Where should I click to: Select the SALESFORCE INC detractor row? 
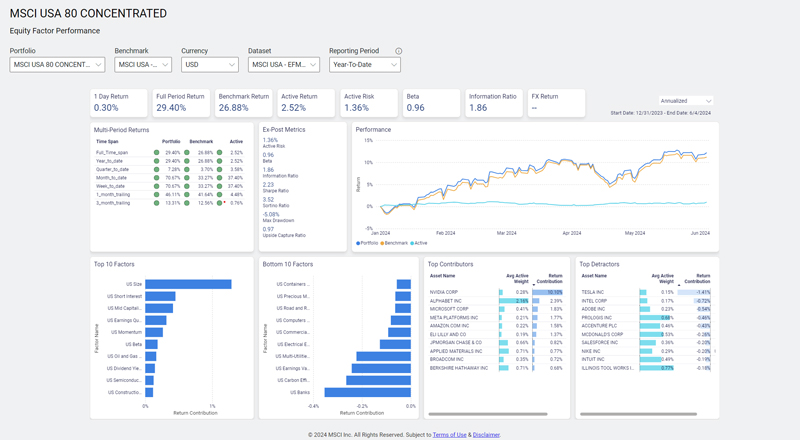(646, 343)
